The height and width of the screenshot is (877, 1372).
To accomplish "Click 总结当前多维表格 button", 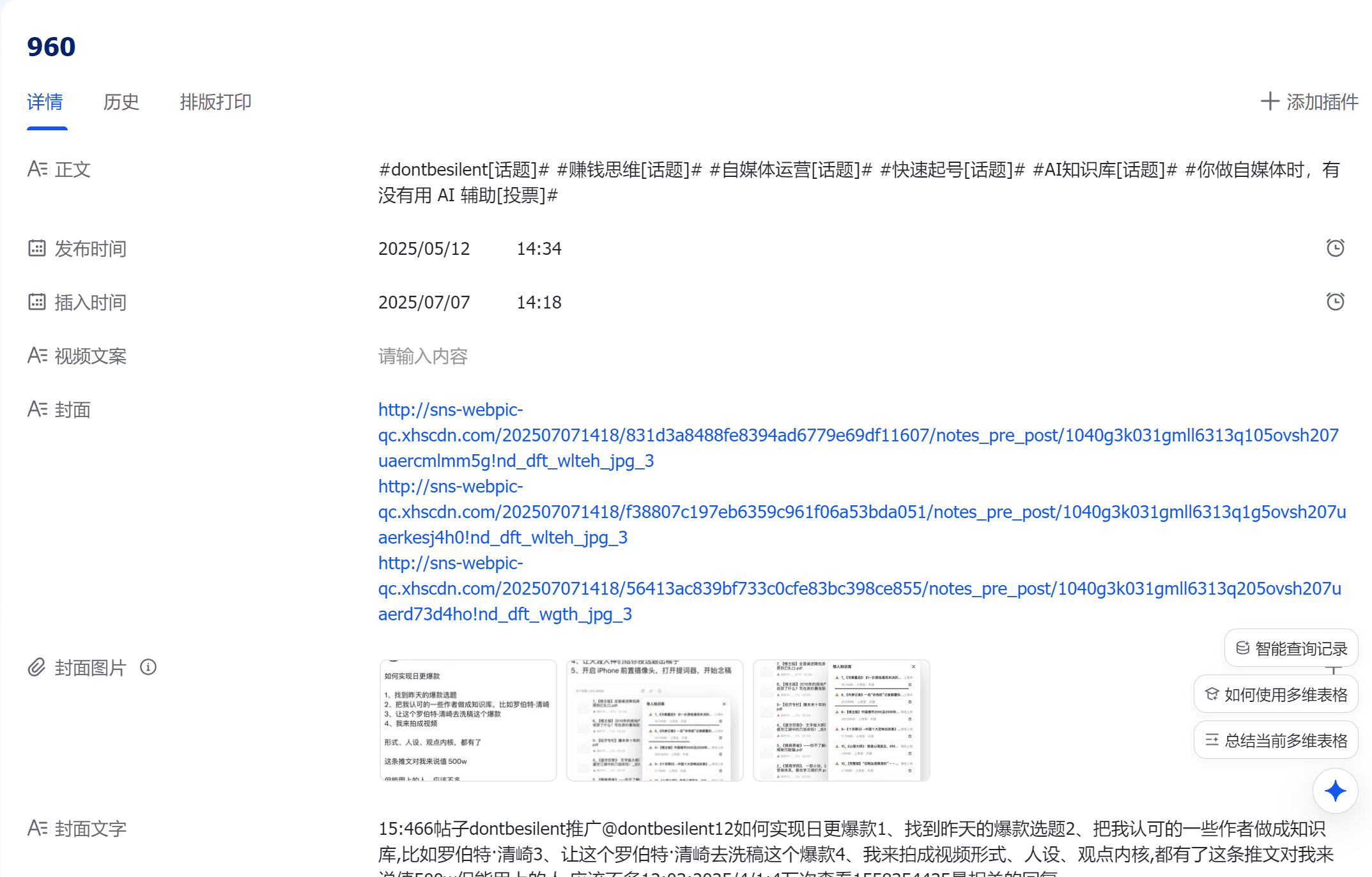I will (1276, 740).
